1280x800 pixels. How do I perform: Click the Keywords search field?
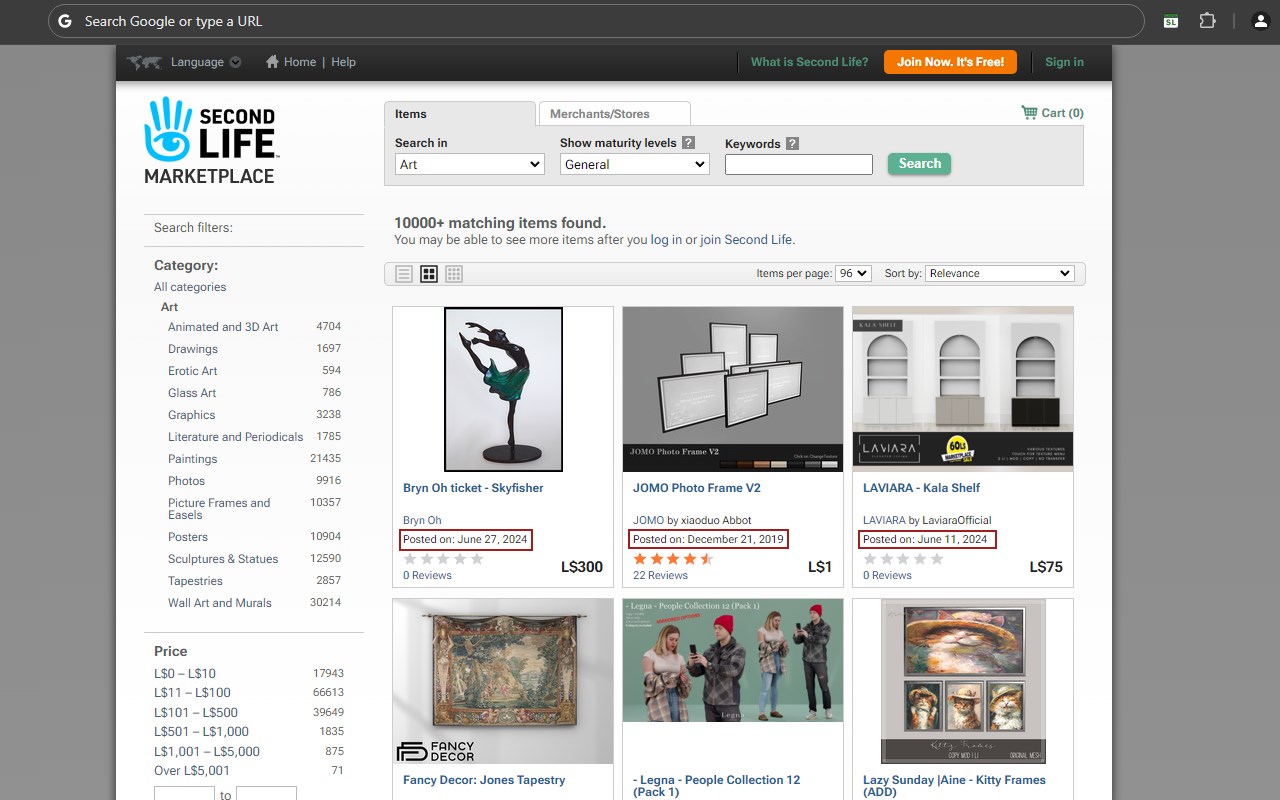click(x=799, y=164)
